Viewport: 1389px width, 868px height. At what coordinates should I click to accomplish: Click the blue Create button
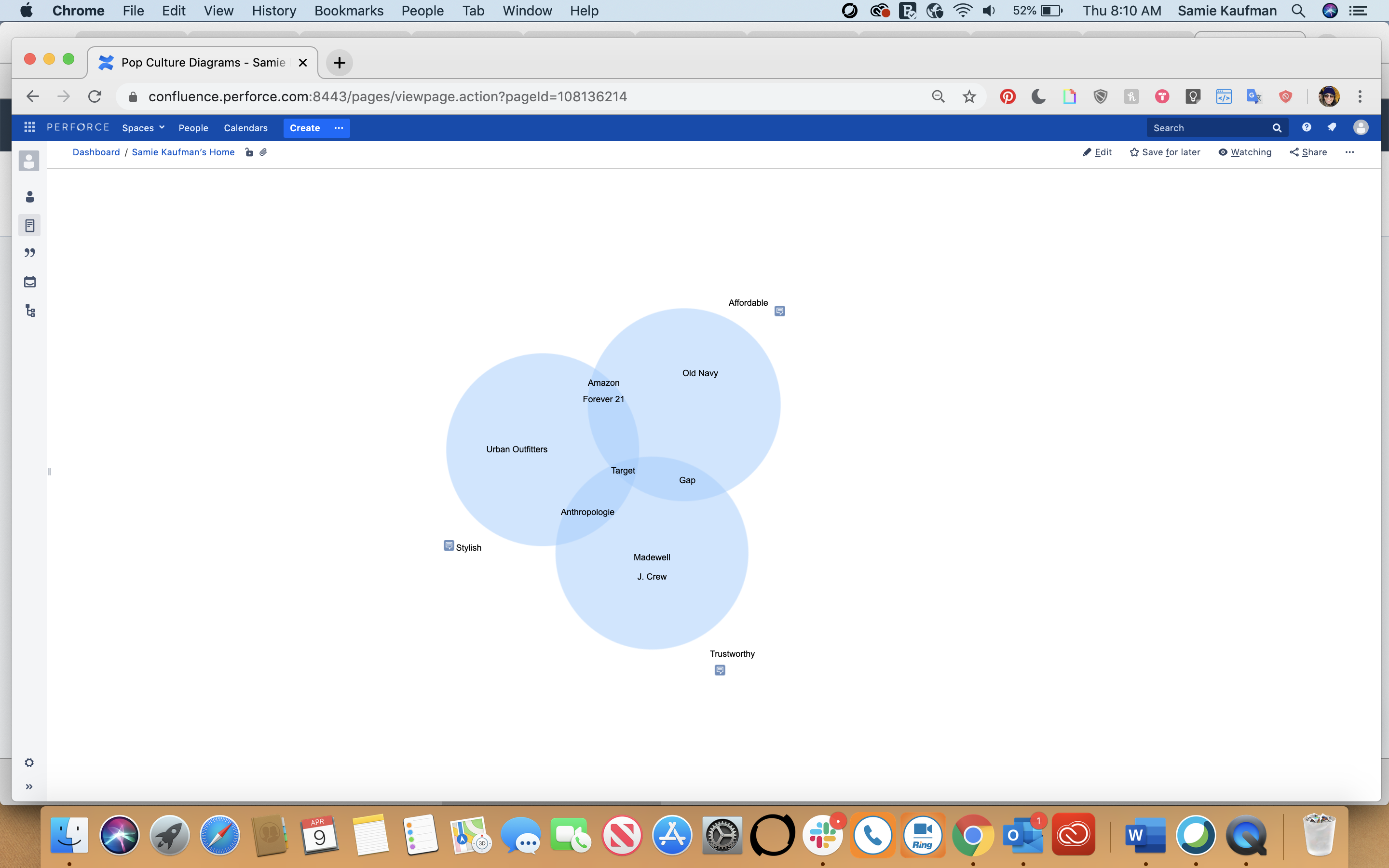coord(305,127)
